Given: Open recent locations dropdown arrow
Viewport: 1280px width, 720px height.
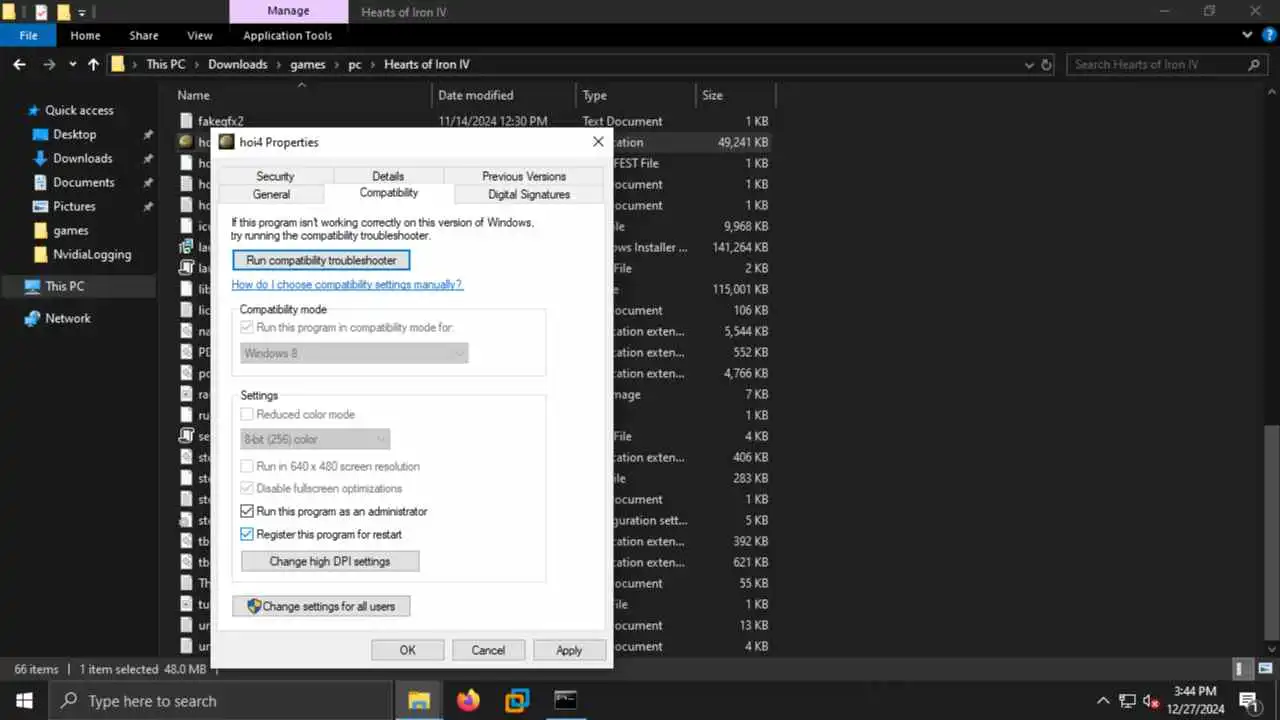Looking at the screenshot, I should coord(72,64).
